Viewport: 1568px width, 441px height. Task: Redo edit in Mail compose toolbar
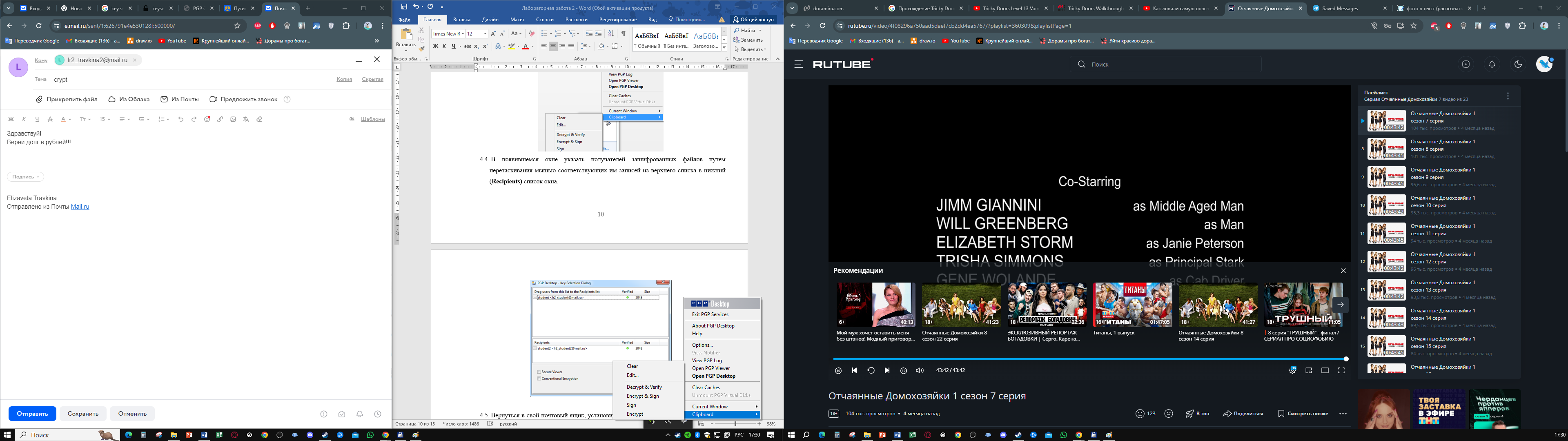(x=194, y=119)
